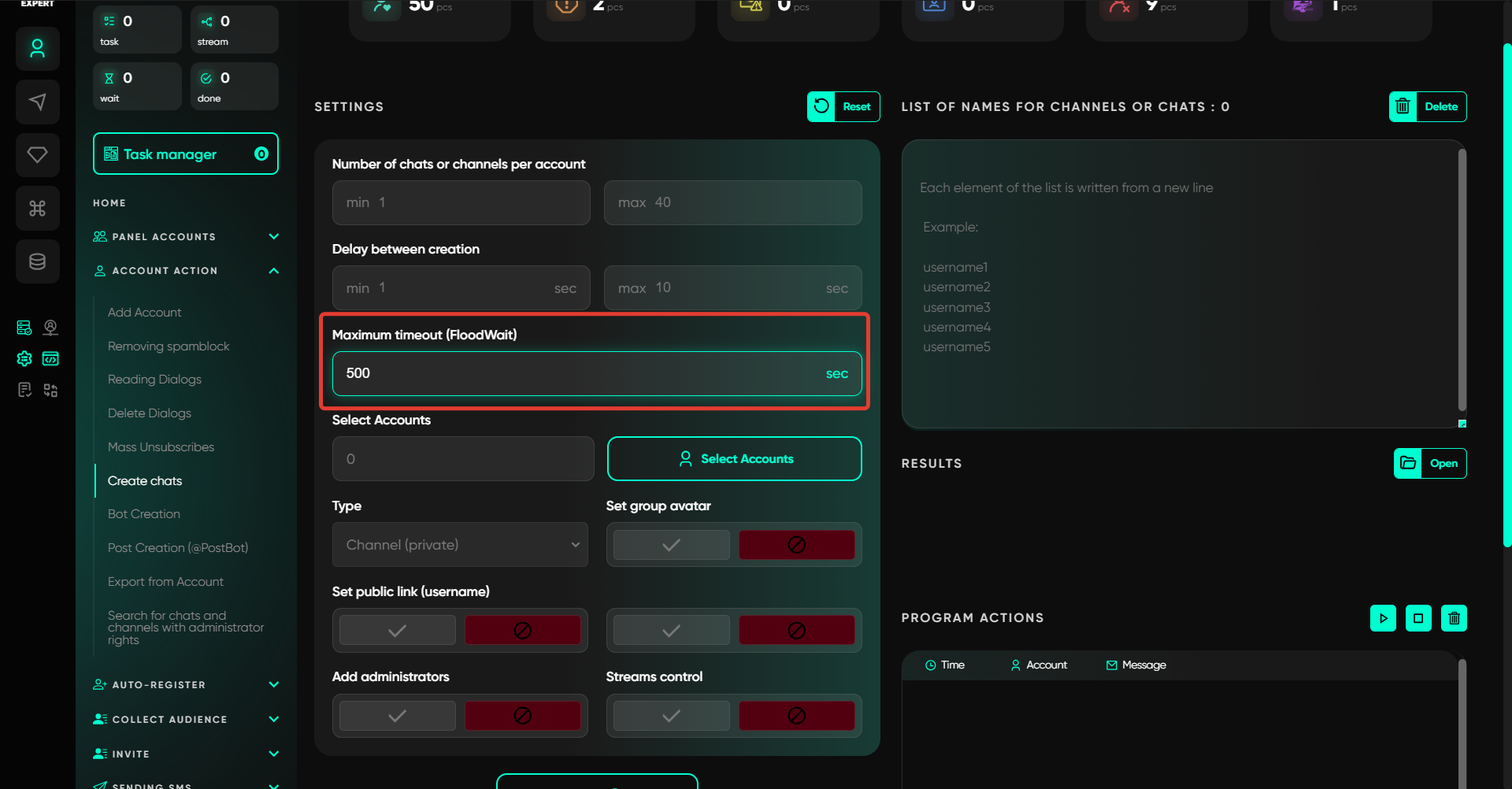
Task: Start program actions with play icon
Action: click(1383, 618)
